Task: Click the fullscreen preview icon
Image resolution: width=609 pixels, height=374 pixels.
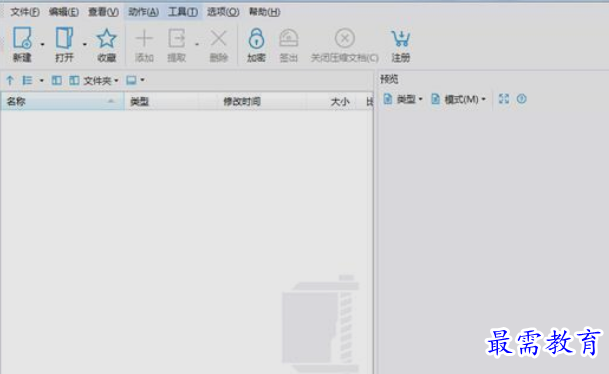Action: [504, 99]
